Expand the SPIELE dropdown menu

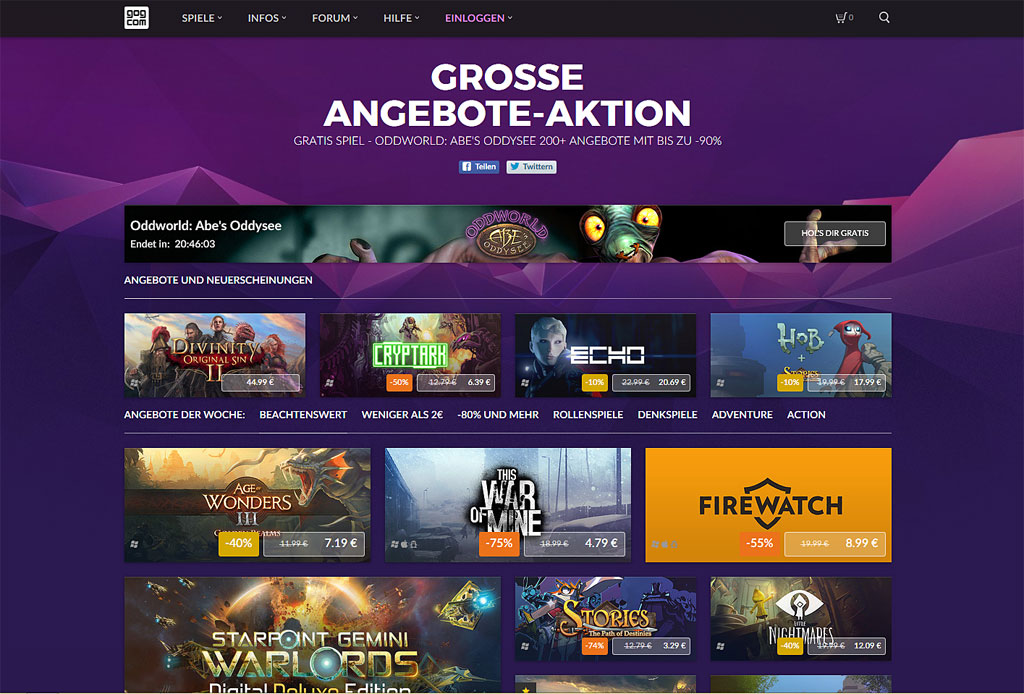click(202, 18)
